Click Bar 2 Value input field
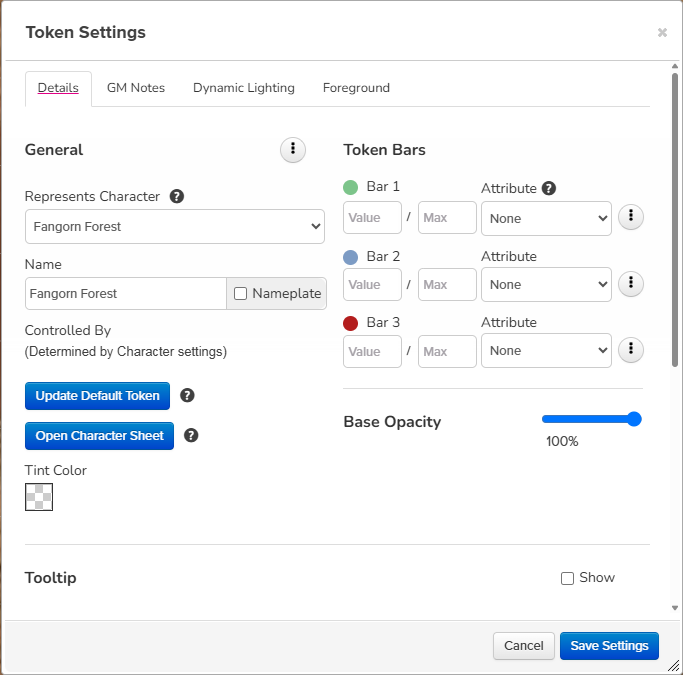The height and width of the screenshot is (675, 683). coord(372,284)
